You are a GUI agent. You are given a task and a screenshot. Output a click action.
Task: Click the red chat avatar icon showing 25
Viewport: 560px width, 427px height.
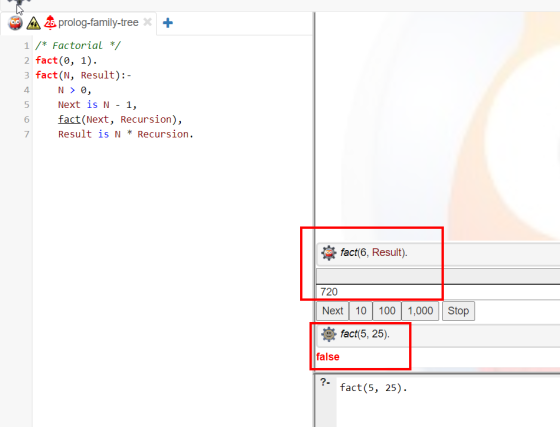click(50, 23)
